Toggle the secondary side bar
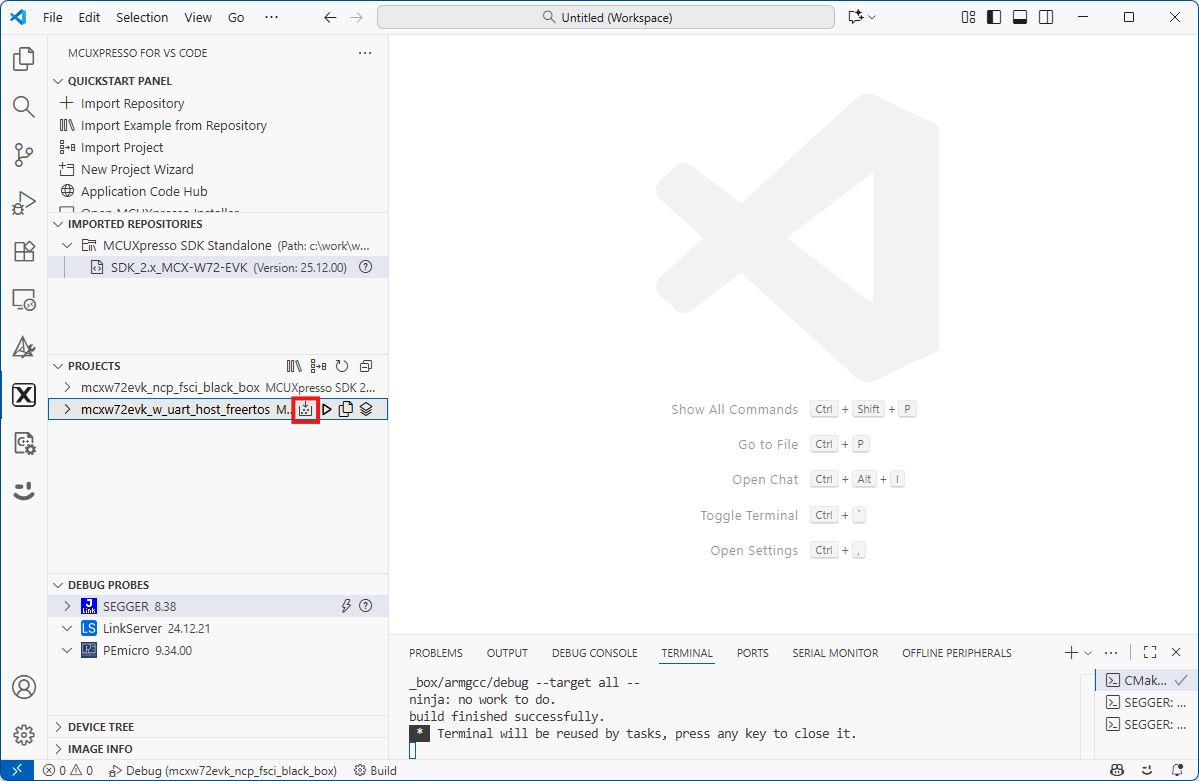Screen dimensions: 1199x781 pos(1046,17)
